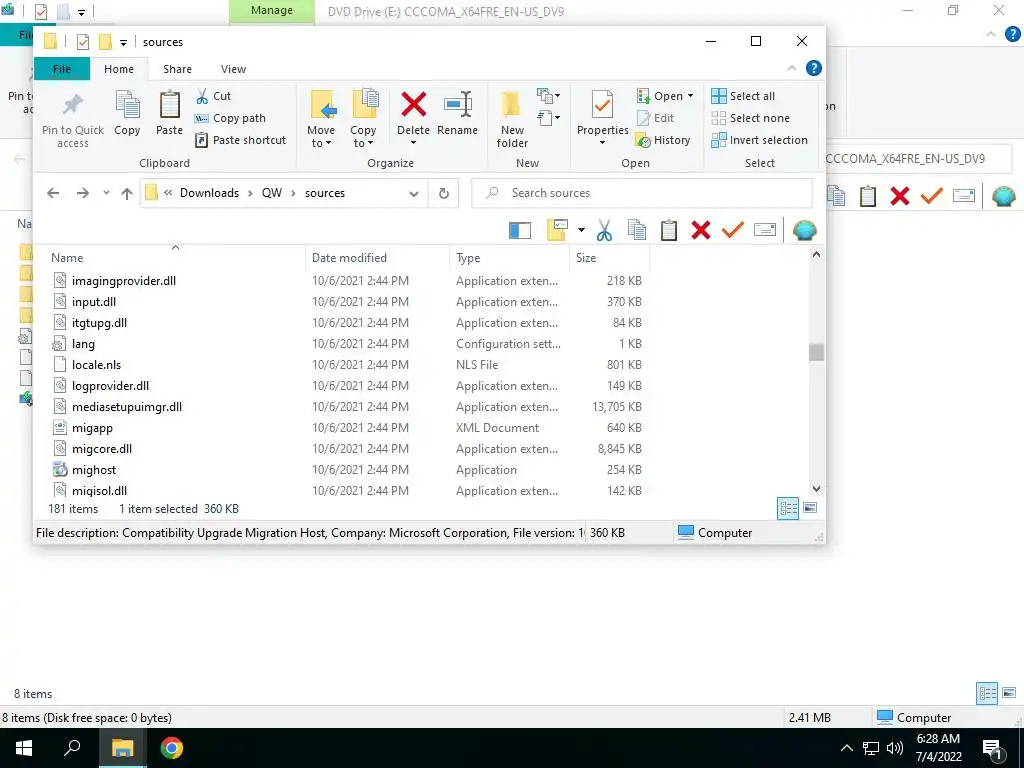Open recent locations dropdown arrow
The image size is (1024, 768).
click(x=106, y=193)
